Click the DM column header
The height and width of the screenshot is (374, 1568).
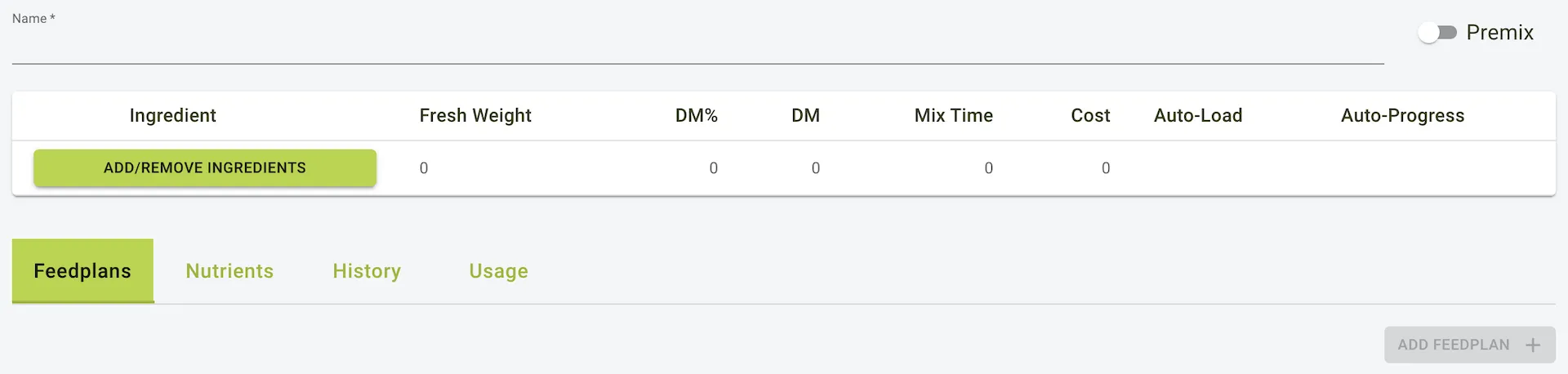point(805,116)
